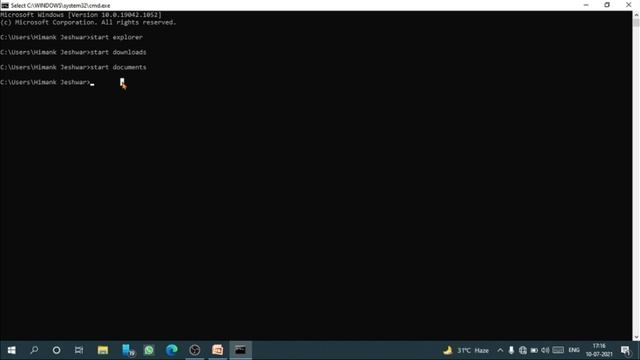Close the Command Prompt window
This screenshot has width=640, height=360.
(629, 5)
